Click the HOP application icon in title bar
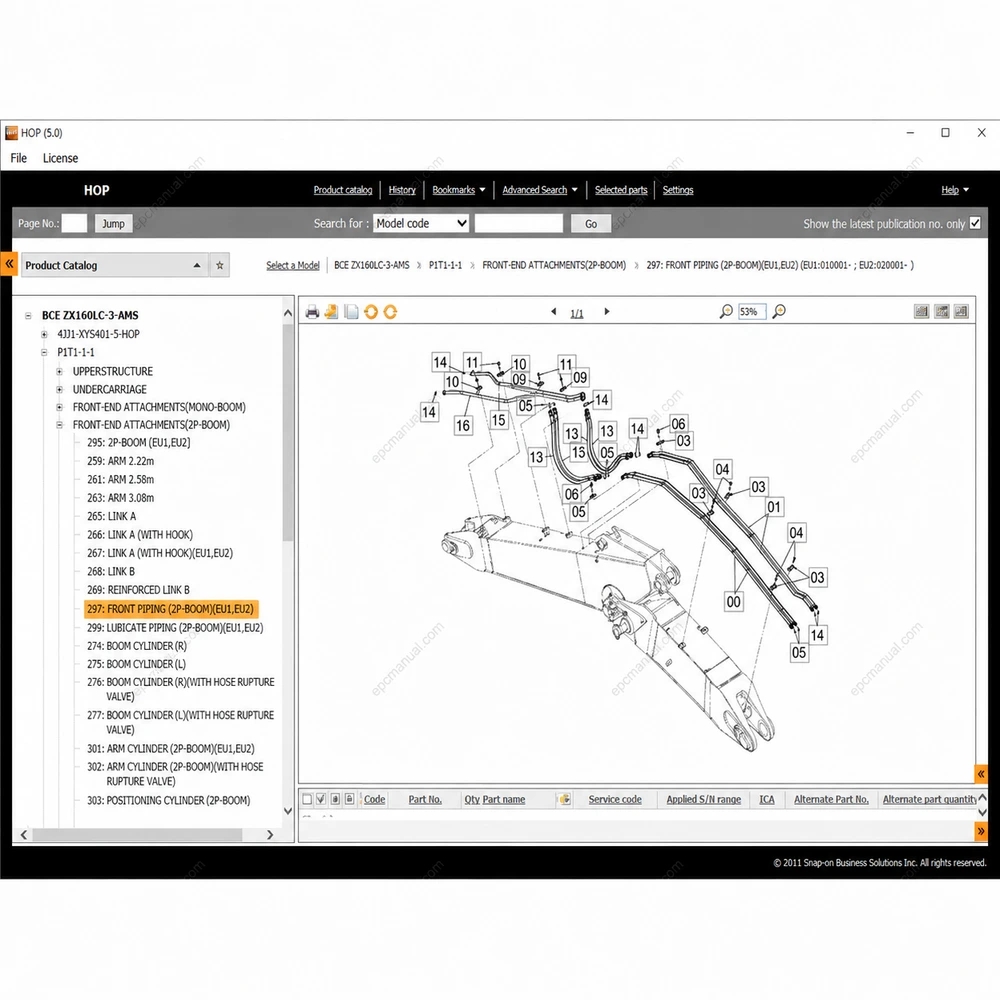The width and height of the screenshot is (1000, 1000). click(x=11, y=133)
